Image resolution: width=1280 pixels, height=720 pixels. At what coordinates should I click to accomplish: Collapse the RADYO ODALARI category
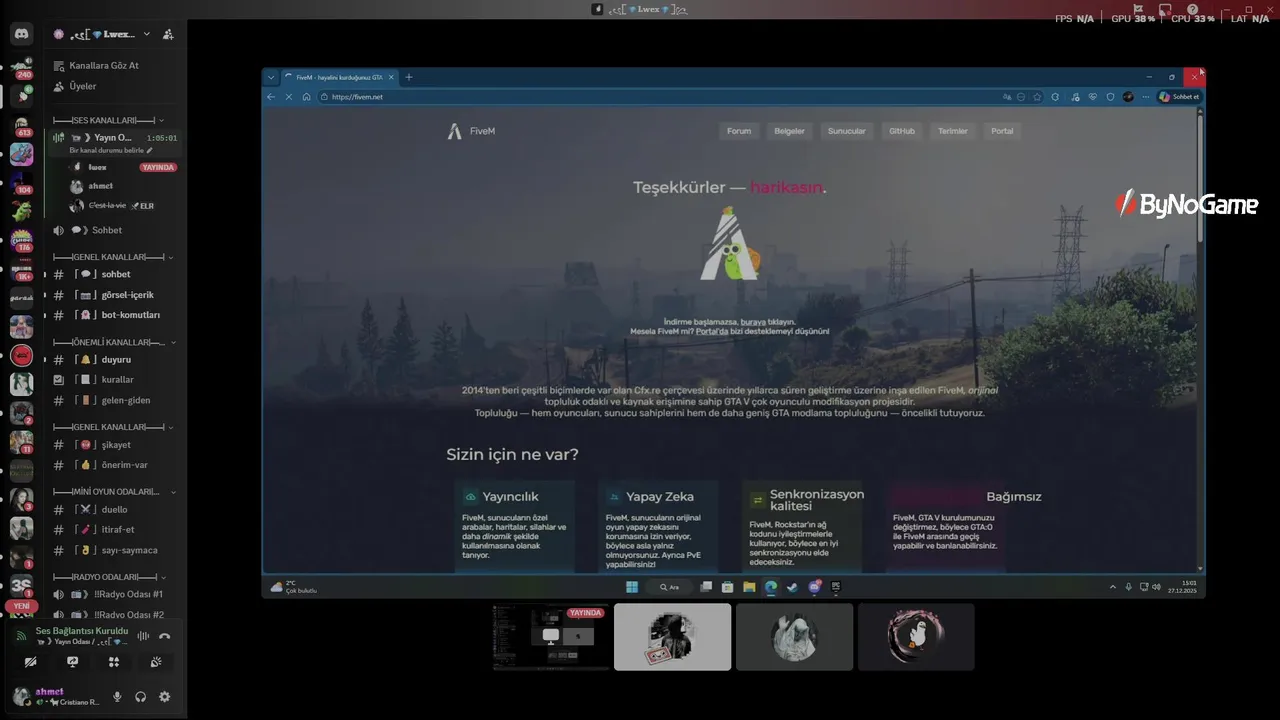[108, 577]
